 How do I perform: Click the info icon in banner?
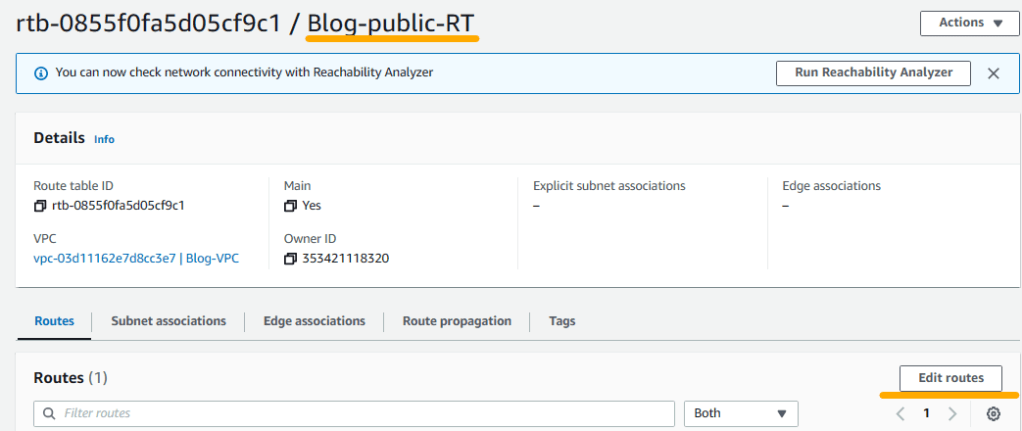coord(41,73)
